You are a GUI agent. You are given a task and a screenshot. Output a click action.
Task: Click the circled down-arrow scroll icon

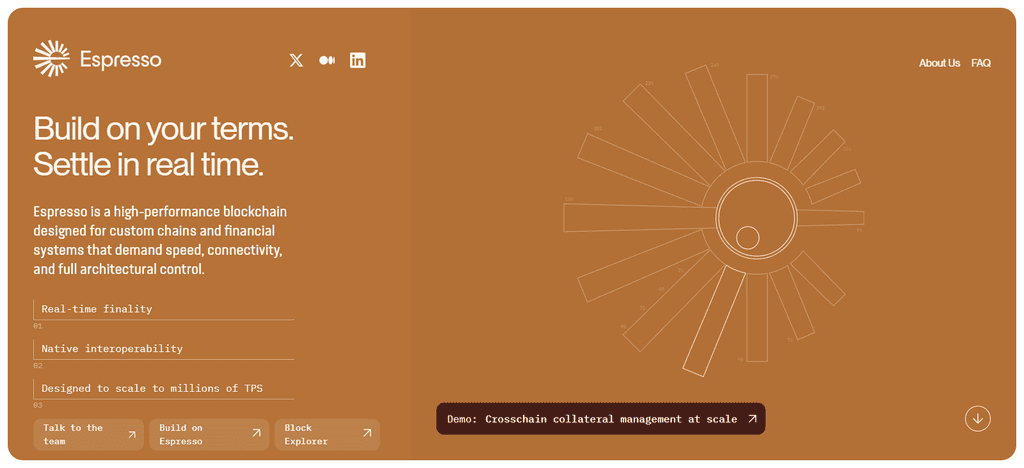978,418
